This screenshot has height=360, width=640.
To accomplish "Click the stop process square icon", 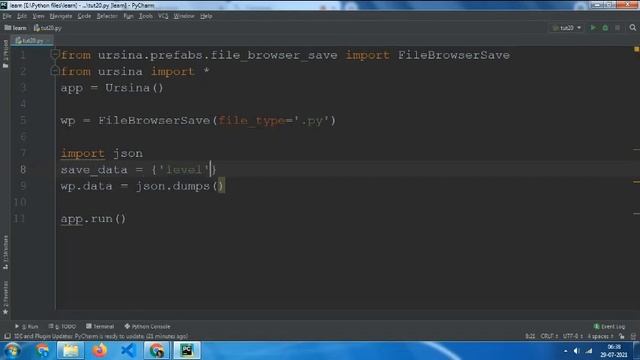I will pyautogui.click(x=618, y=28).
